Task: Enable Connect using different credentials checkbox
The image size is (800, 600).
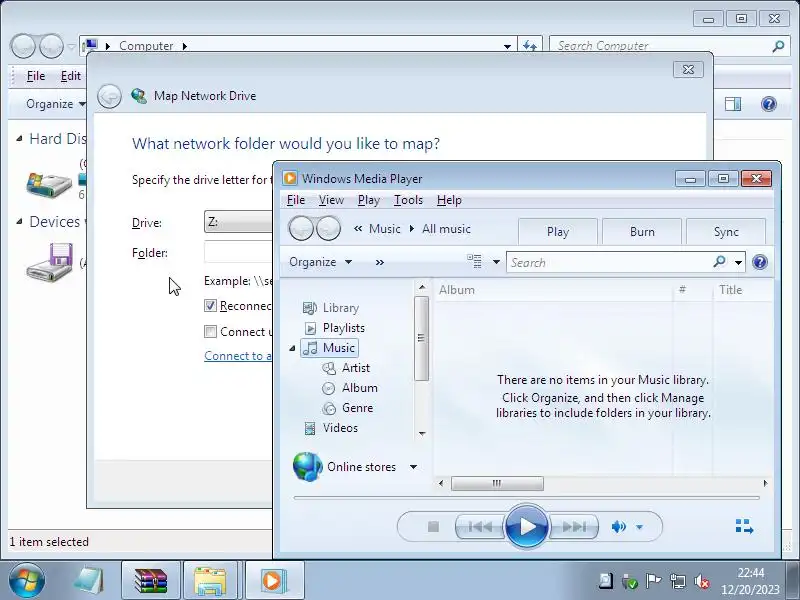Action: coord(210,332)
